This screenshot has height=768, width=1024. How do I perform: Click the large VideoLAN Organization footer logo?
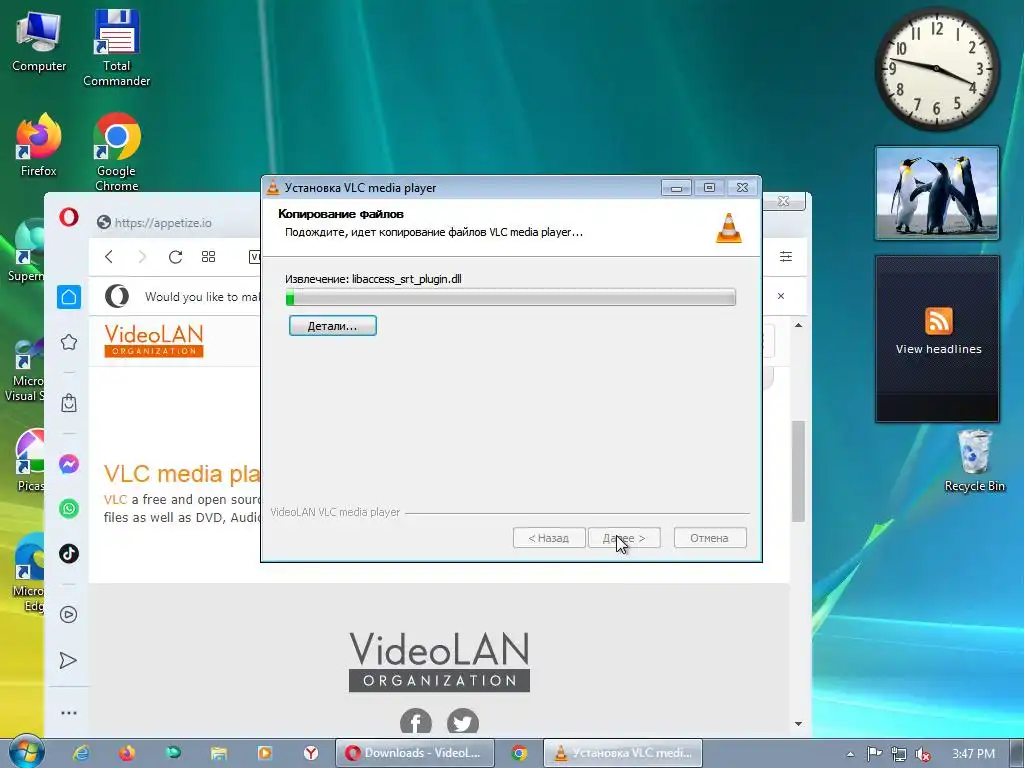point(439,661)
